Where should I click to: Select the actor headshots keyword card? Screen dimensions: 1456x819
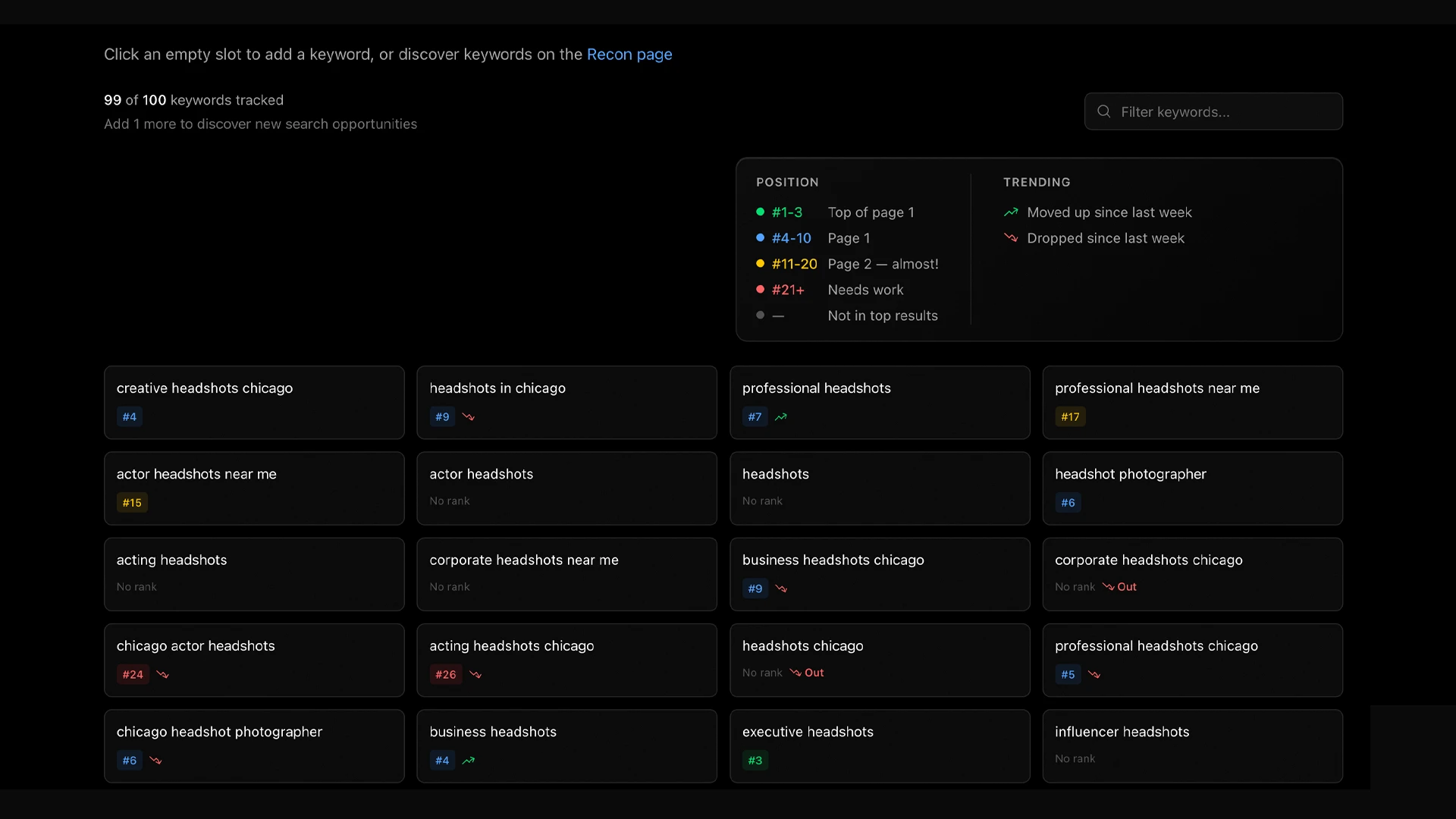(566, 488)
